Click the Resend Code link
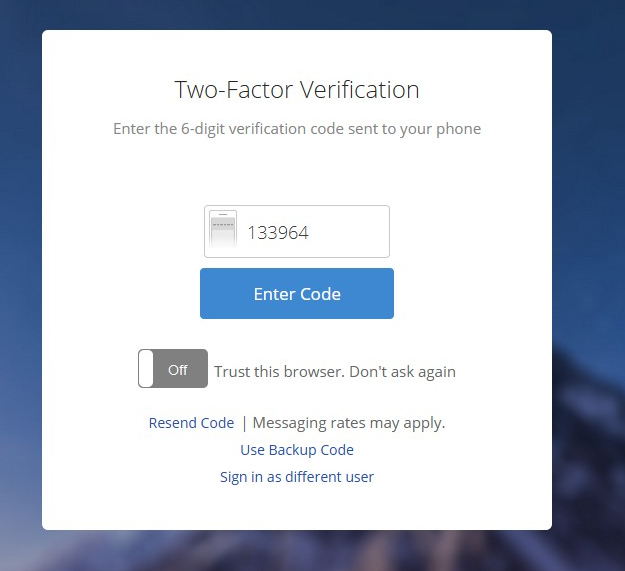The image size is (625, 571). click(x=191, y=423)
